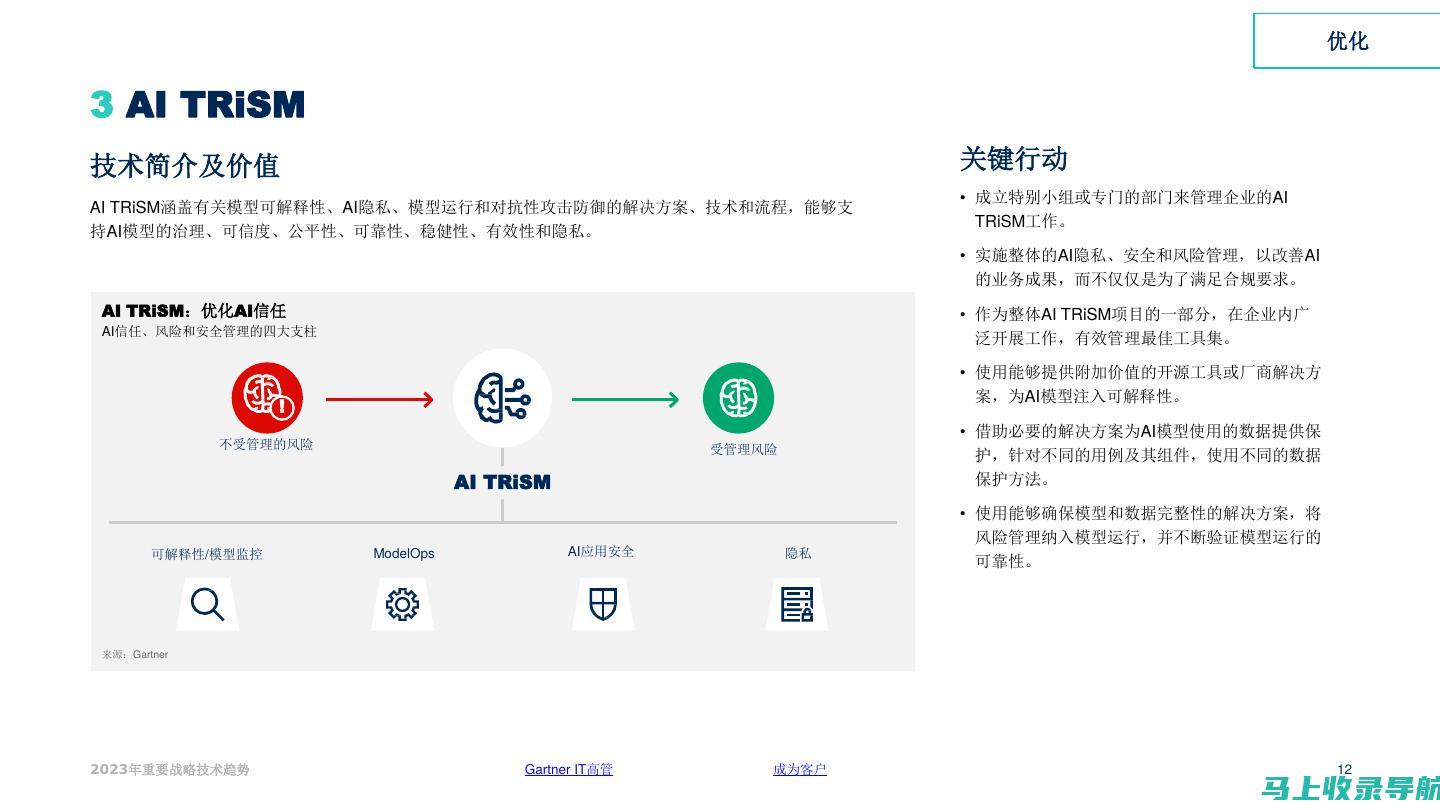Click the footer text 2023年重要战略技术趋势

click(x=170, y=769)
